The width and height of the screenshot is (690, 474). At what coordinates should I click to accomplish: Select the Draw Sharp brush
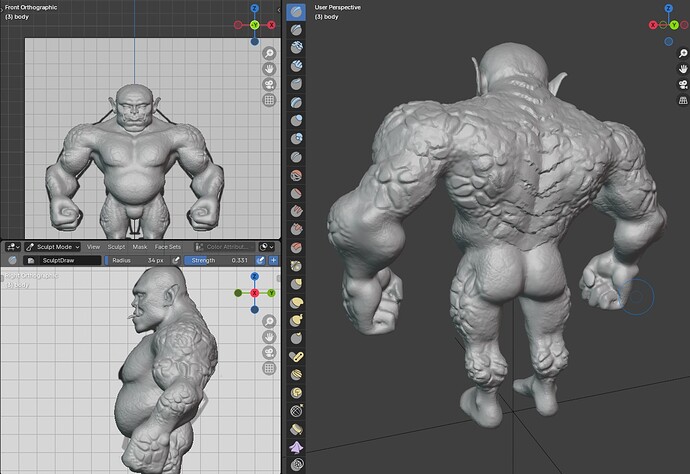(x=296, y=30)
